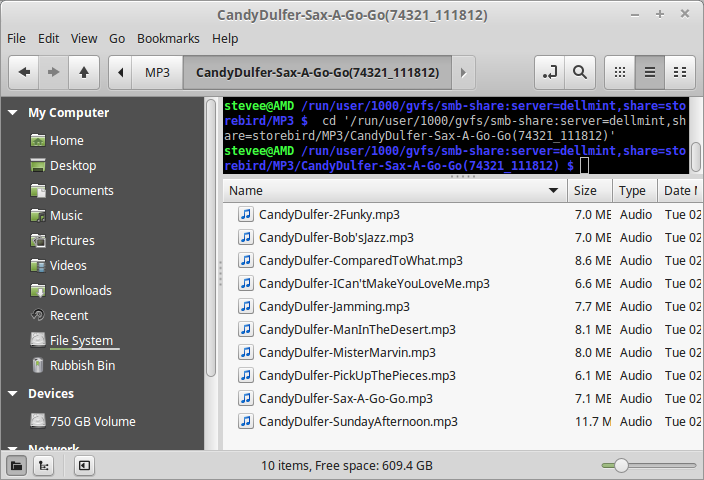The width and height of the screenshot is (704, 480).
Task: Click the music icon for CandyDulfer-Jamming.mp3
Action: pos(245,306)
